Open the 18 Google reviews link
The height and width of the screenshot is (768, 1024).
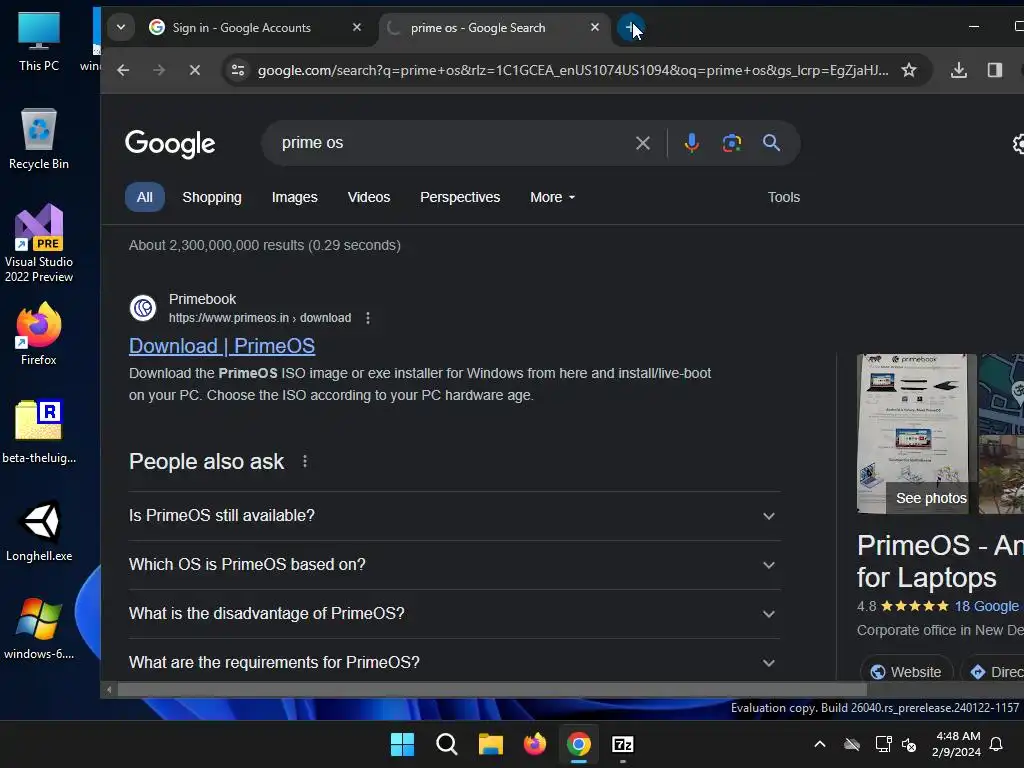[x=989, y=606]
